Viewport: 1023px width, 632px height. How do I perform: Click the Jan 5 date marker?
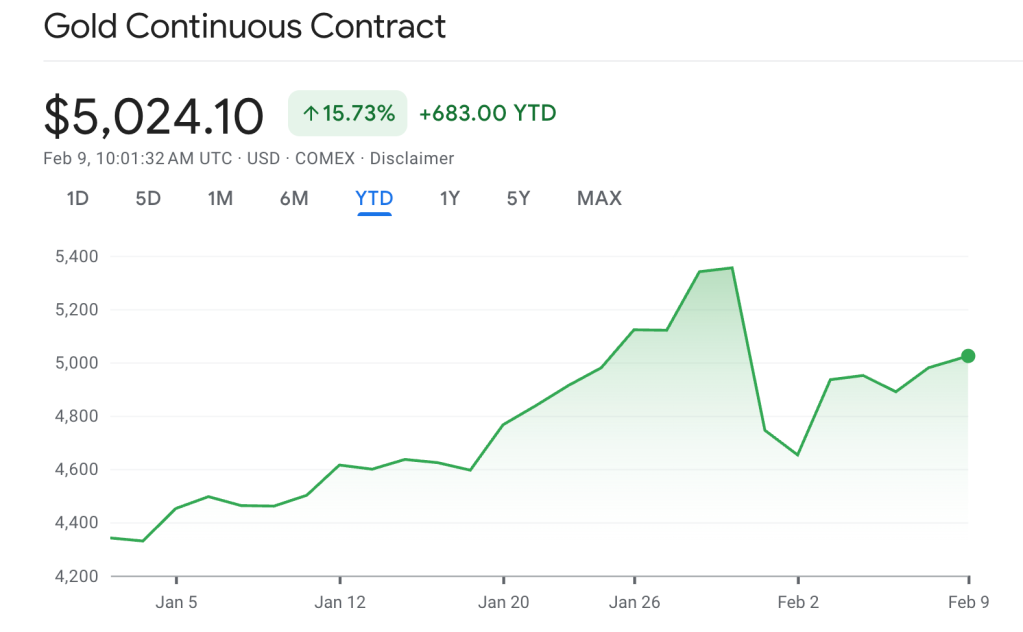point(176,602)
